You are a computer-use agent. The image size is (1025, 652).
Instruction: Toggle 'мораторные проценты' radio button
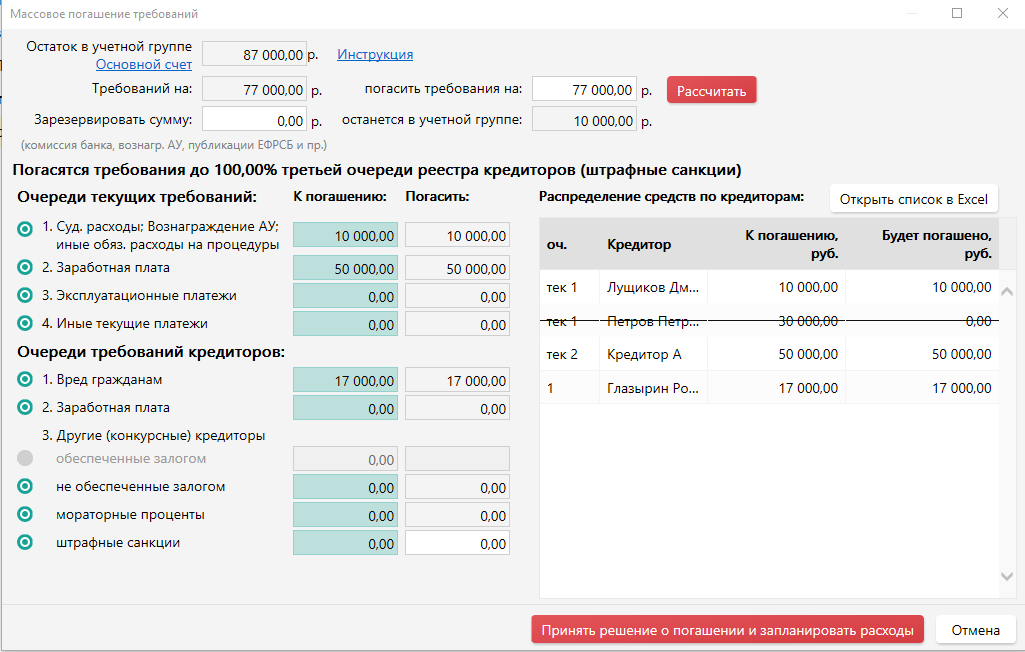pos(25,515)
